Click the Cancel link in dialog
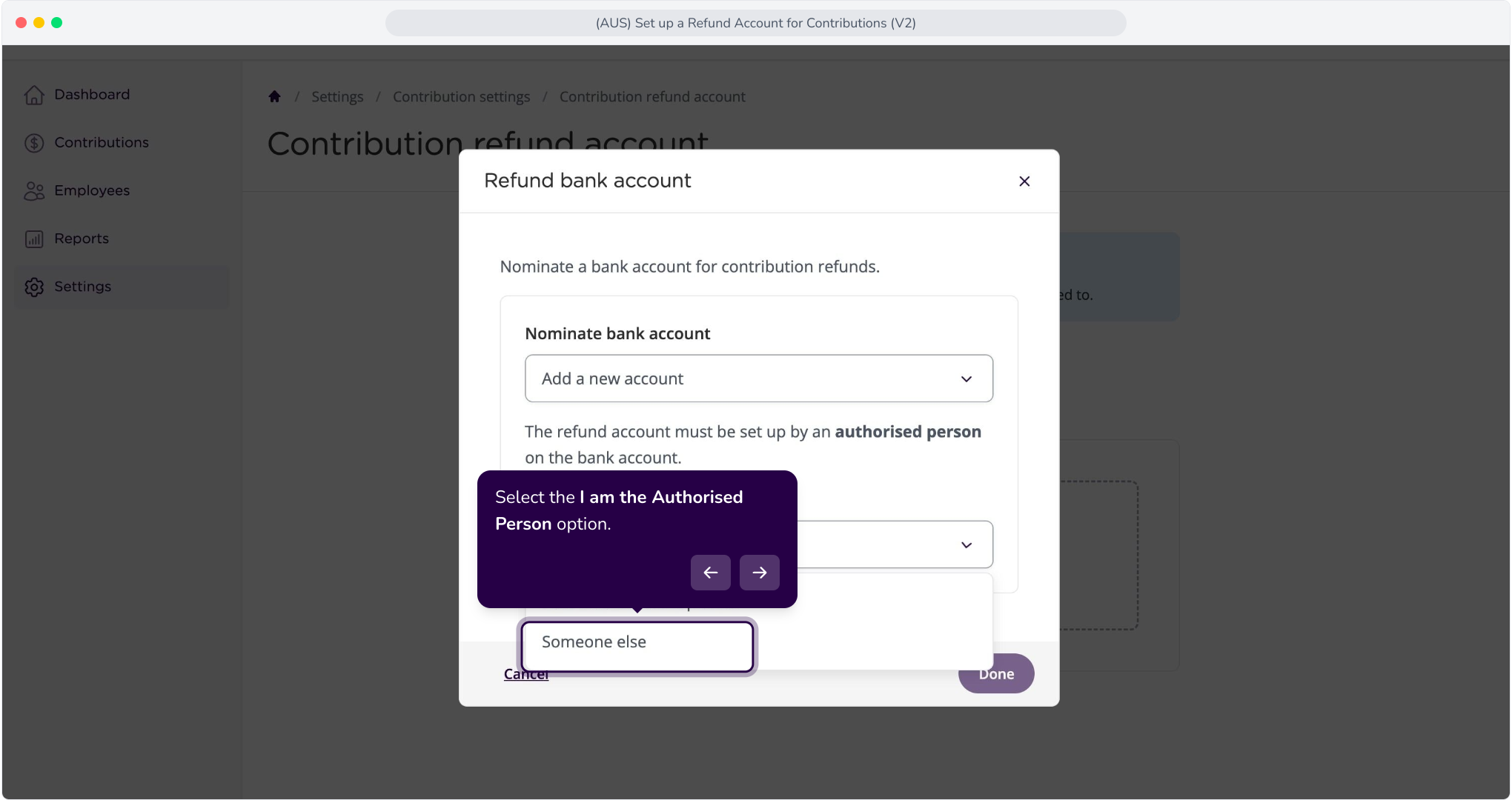1512x800 pixels. click(526, 674)
